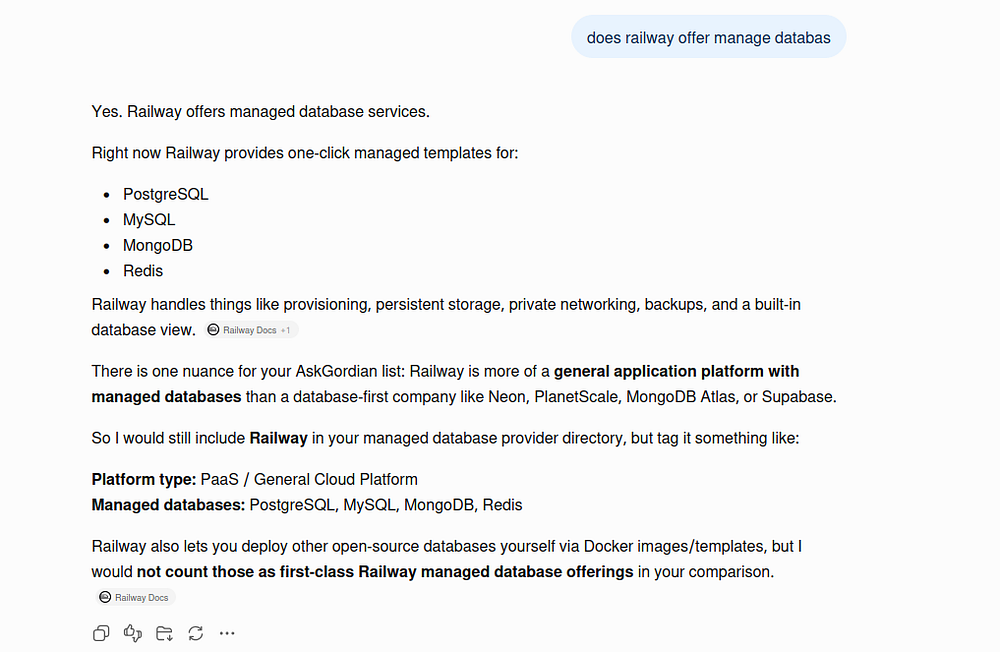This screenshot has height=652, width=1000.
Task: Click the bottom Railway Docs source chip
Action: pos(135,597)
